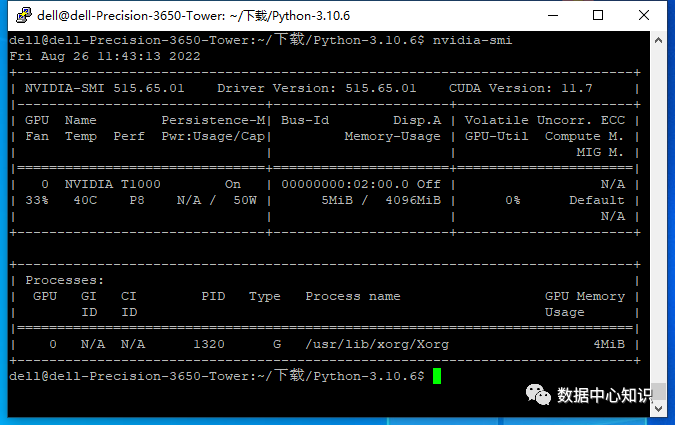Click the fan speed 33%
Image resolution: width=675 pixels, height=425 pixels.
(x=37, y=200)
